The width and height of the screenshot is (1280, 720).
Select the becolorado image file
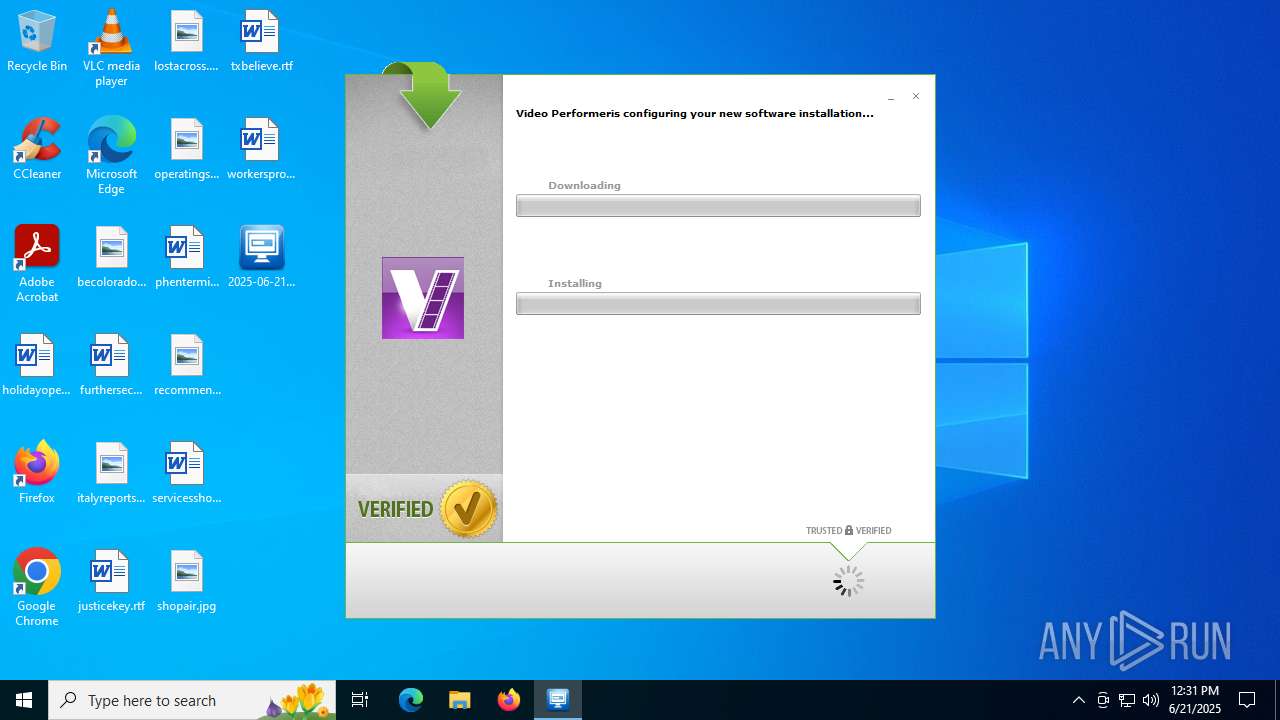[x=111, y=258]
